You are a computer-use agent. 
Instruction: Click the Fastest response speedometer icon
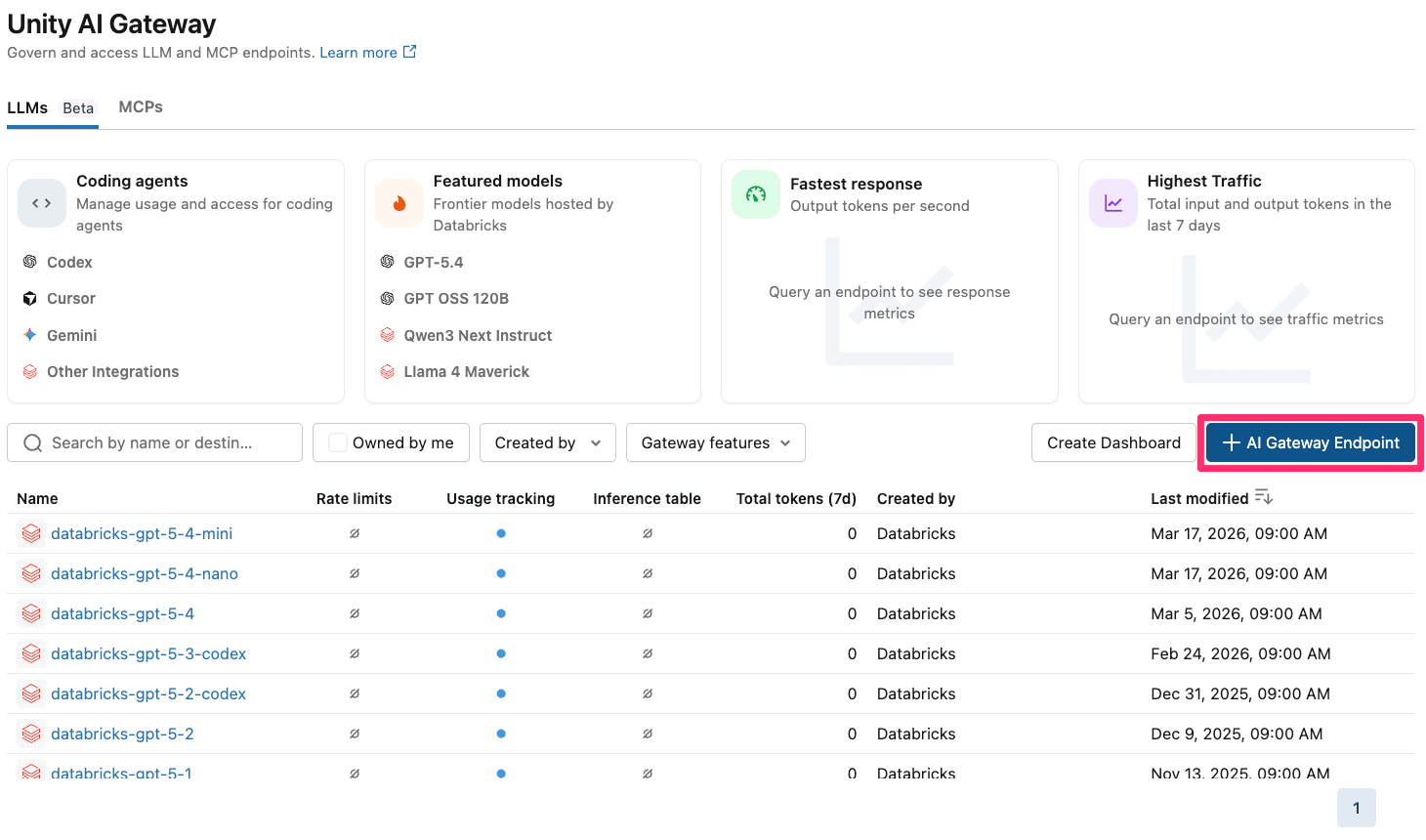pyautogui.click(x=755, y=194)
